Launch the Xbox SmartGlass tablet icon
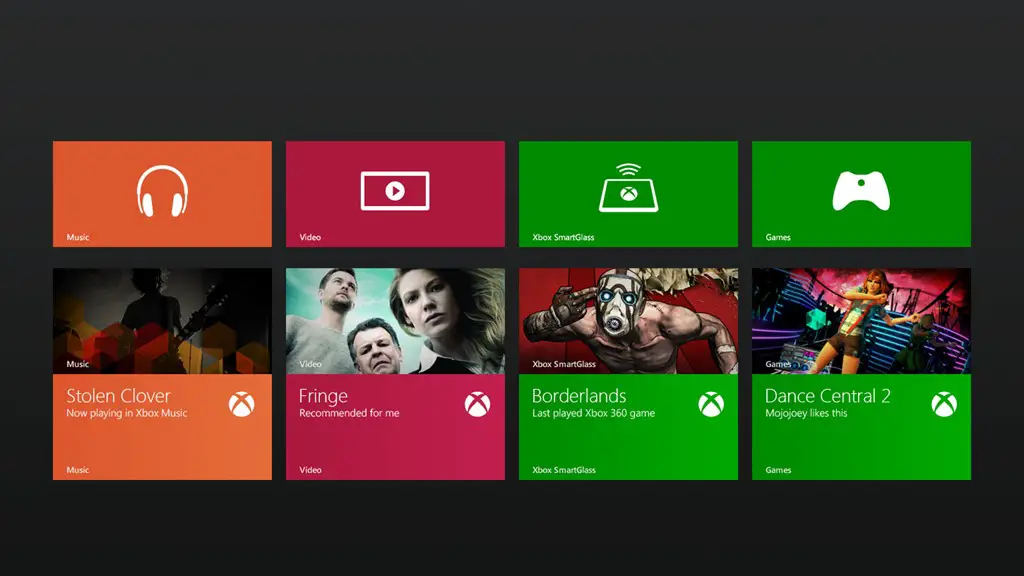This screenshot has width=1024, height=576. 628,188
